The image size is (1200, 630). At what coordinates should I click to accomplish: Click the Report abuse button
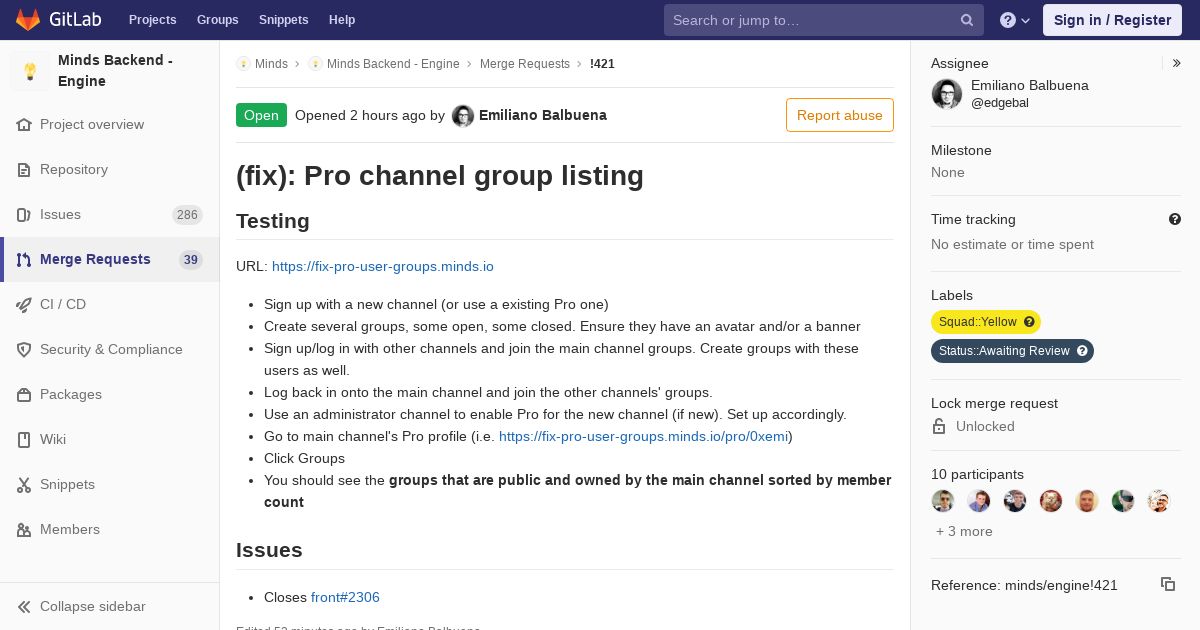tap(840, 115)
